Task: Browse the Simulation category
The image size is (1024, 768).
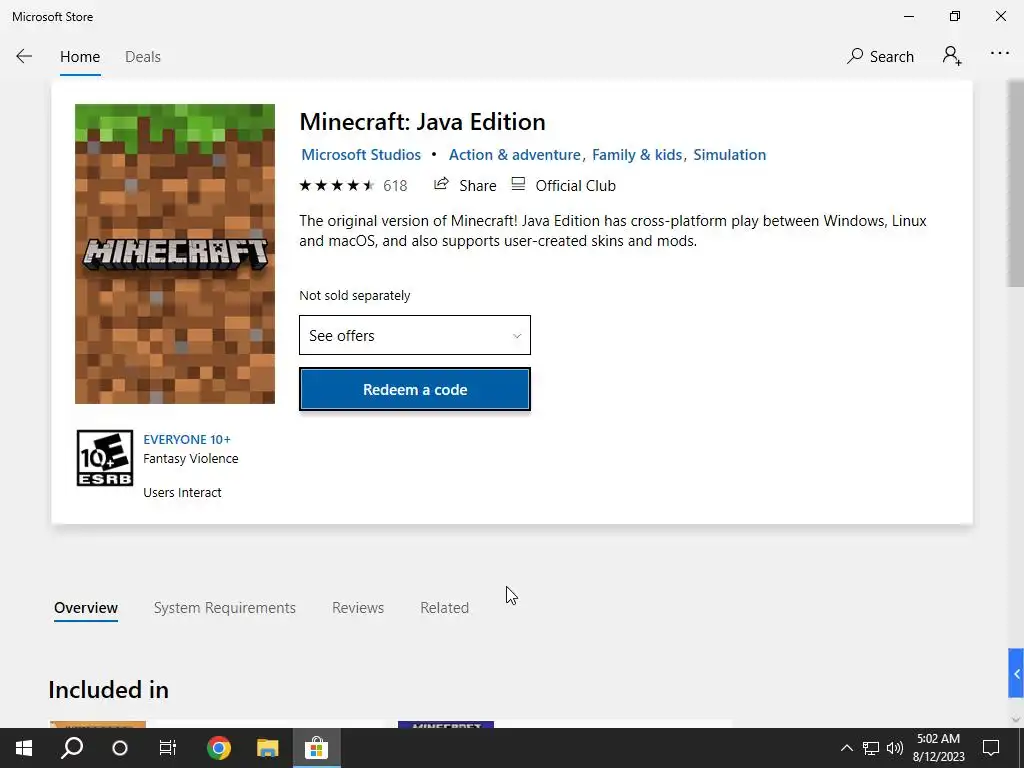Action: tap(729, 155)
